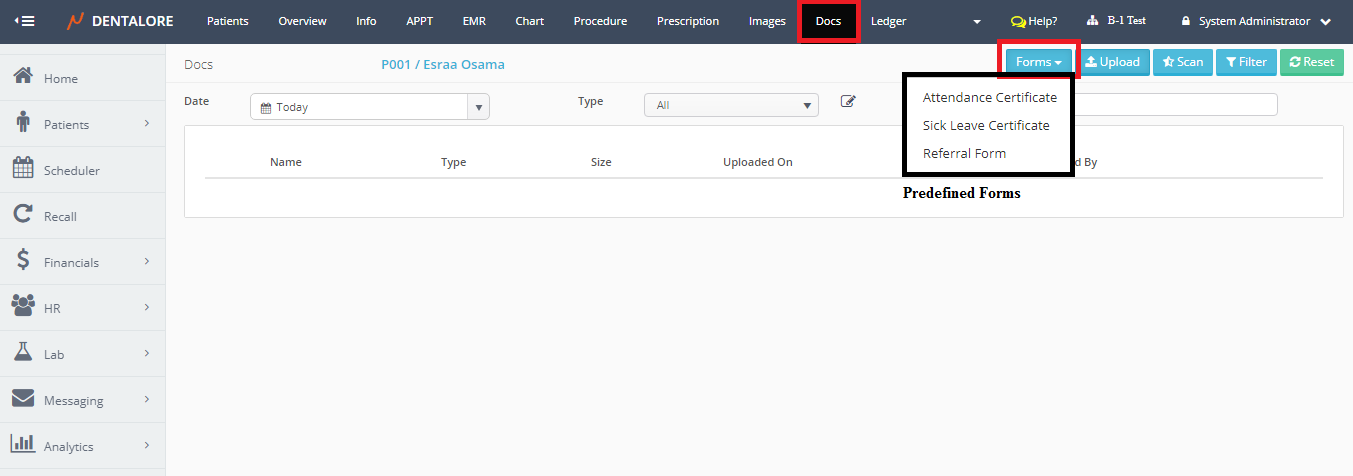Select Sick Leave Certificate form
This screenshot has height=476, width=1353.
pyautogui.click(x=985, y=126)
